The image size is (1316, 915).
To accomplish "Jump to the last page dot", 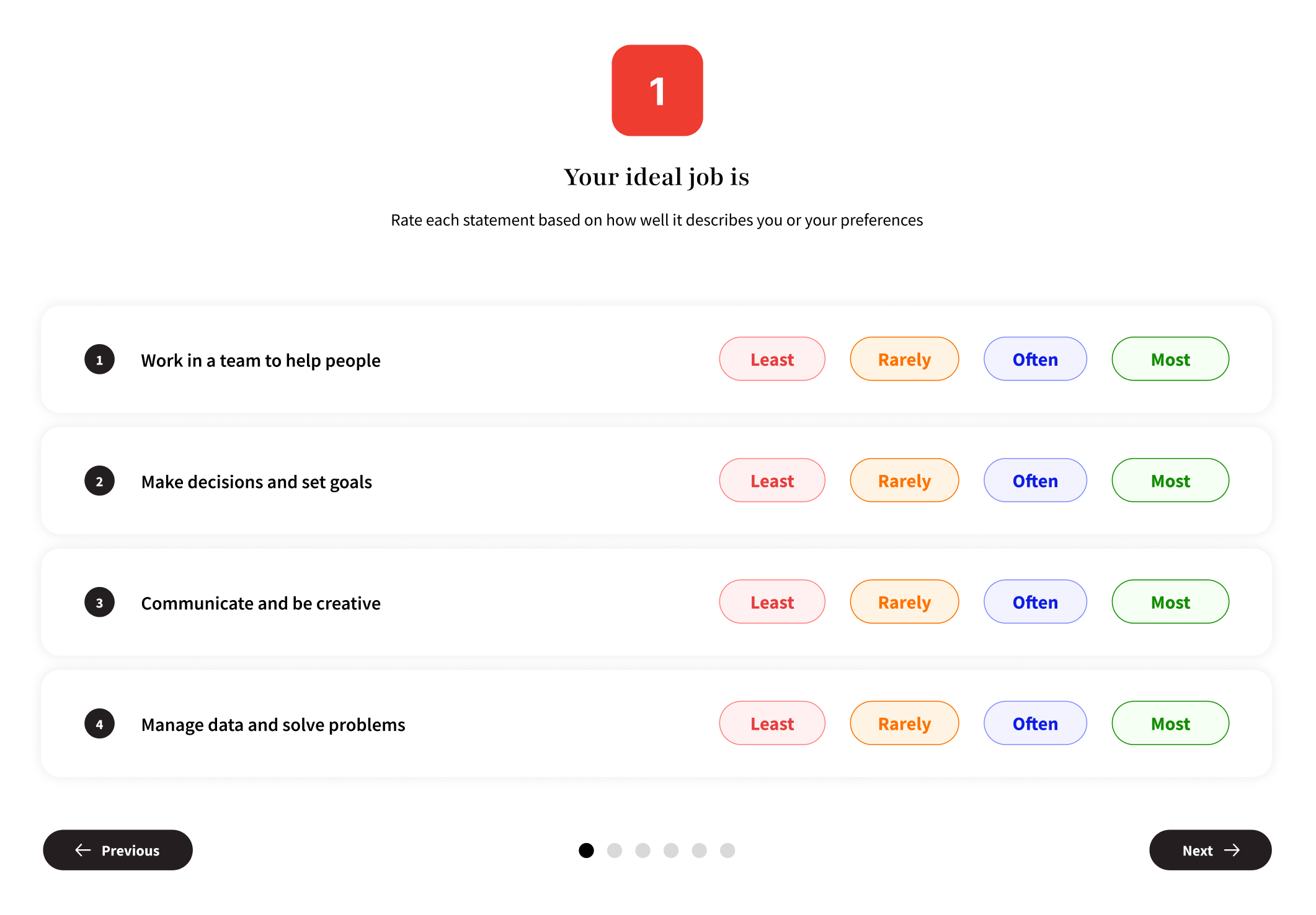I will 727,851.
